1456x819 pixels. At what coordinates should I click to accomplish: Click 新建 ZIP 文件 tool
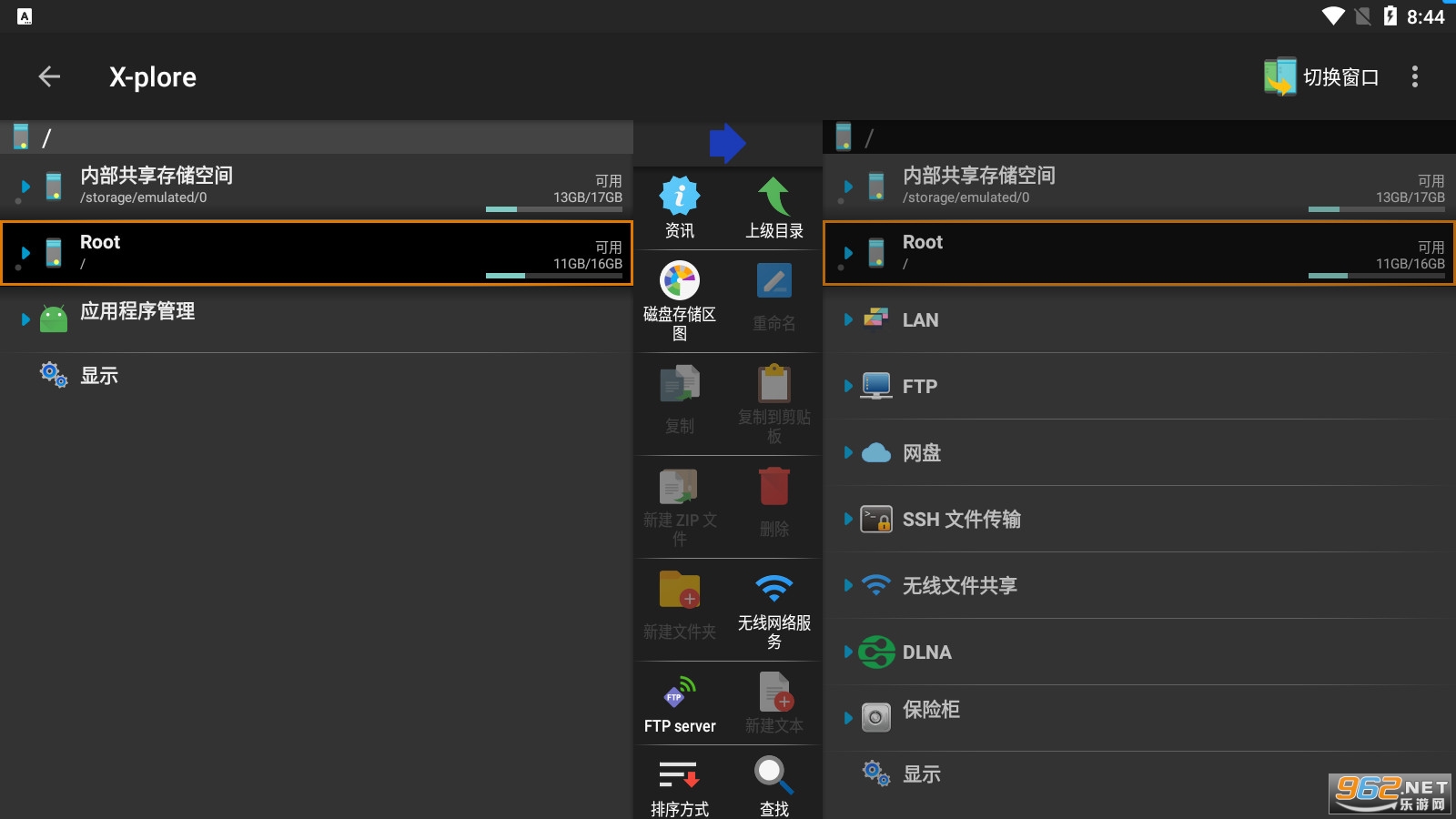click(680, 508)
